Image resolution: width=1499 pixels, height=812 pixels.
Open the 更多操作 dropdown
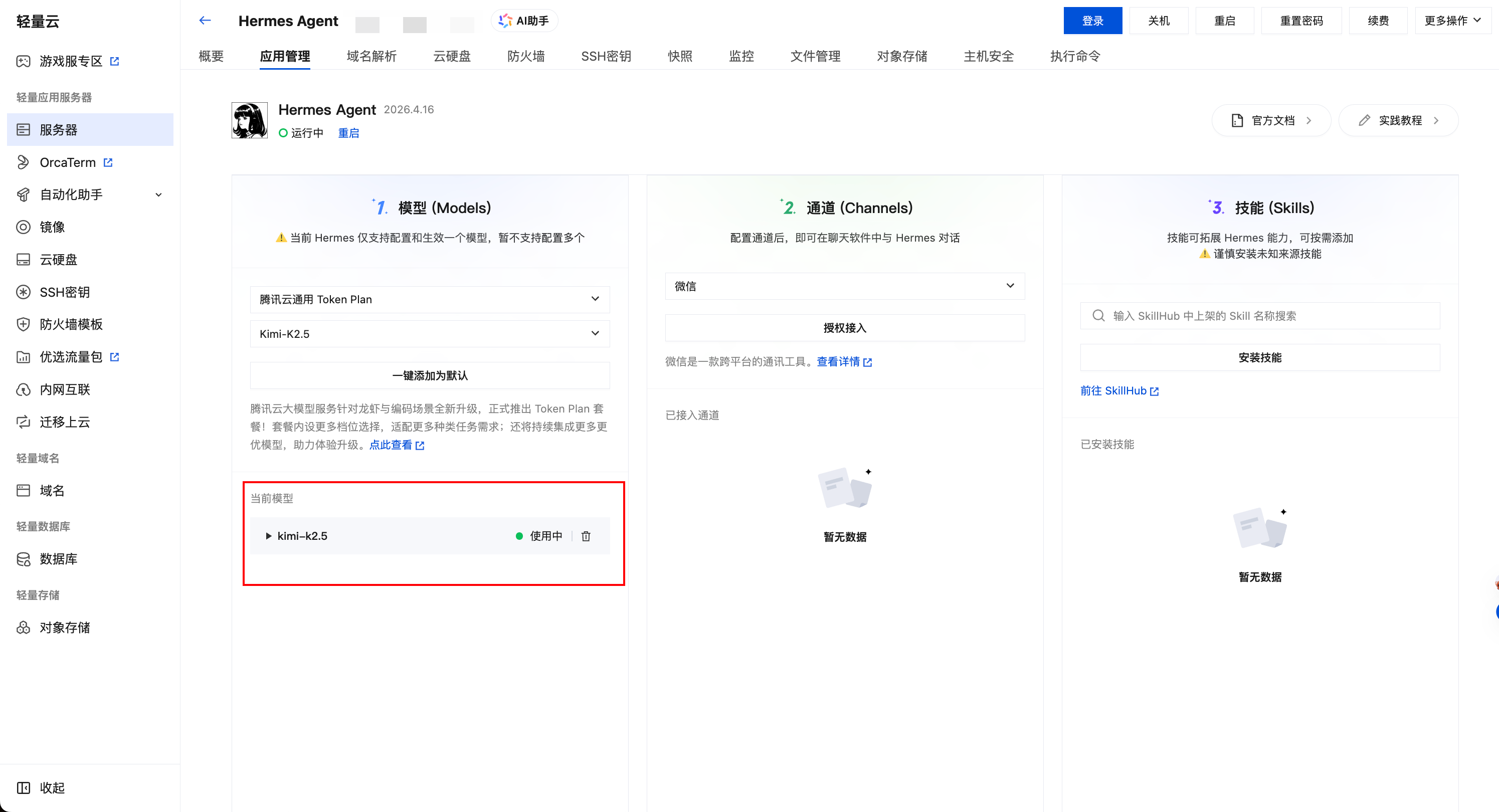point(1452,21)
